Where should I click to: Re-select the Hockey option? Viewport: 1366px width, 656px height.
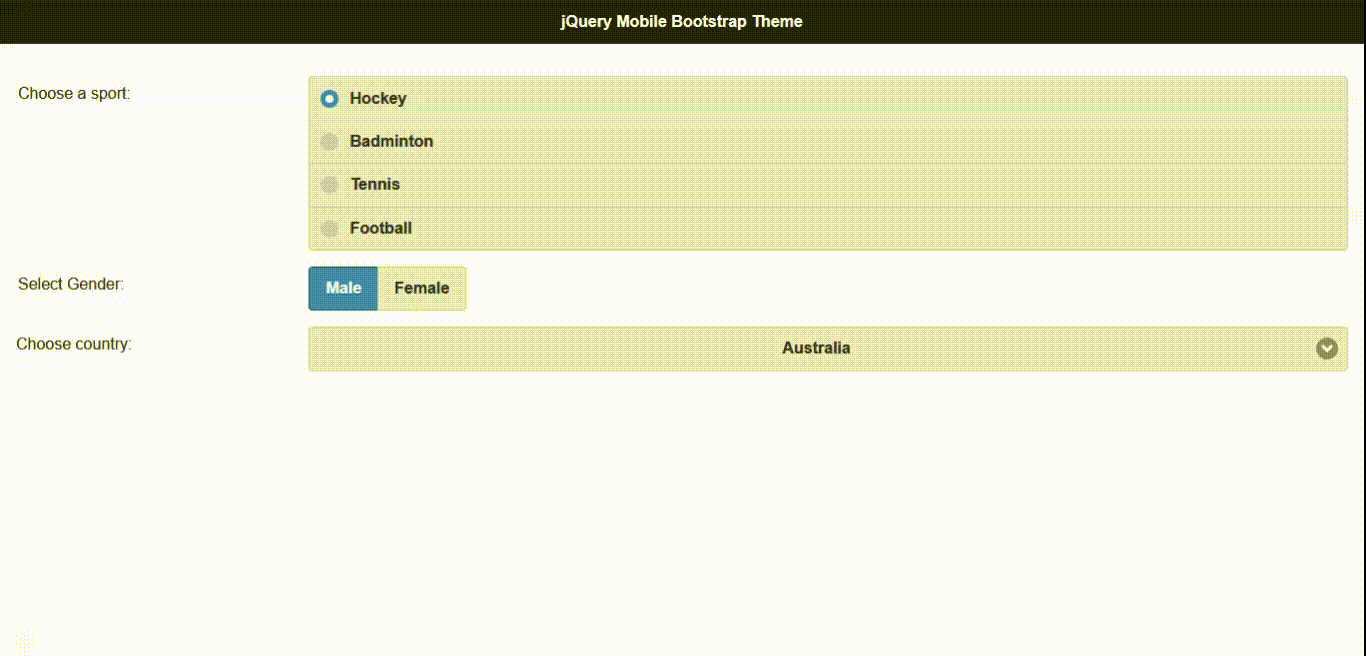(x=377, y=98)
